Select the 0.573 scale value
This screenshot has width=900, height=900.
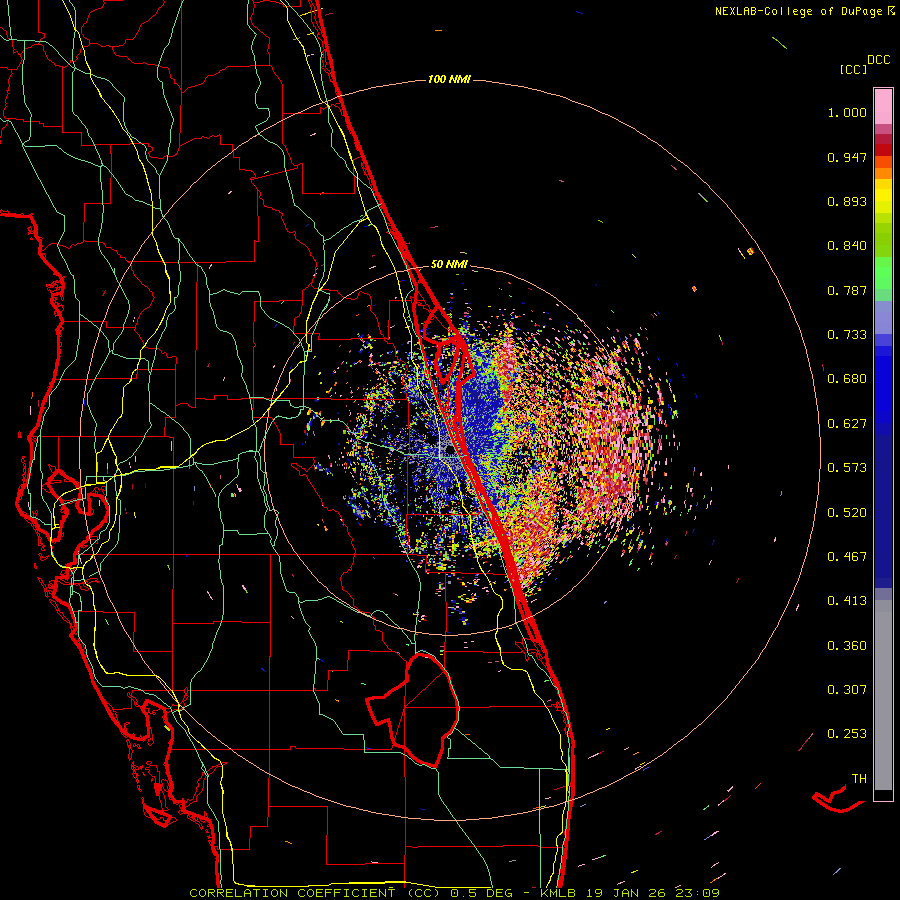[847, 468]
